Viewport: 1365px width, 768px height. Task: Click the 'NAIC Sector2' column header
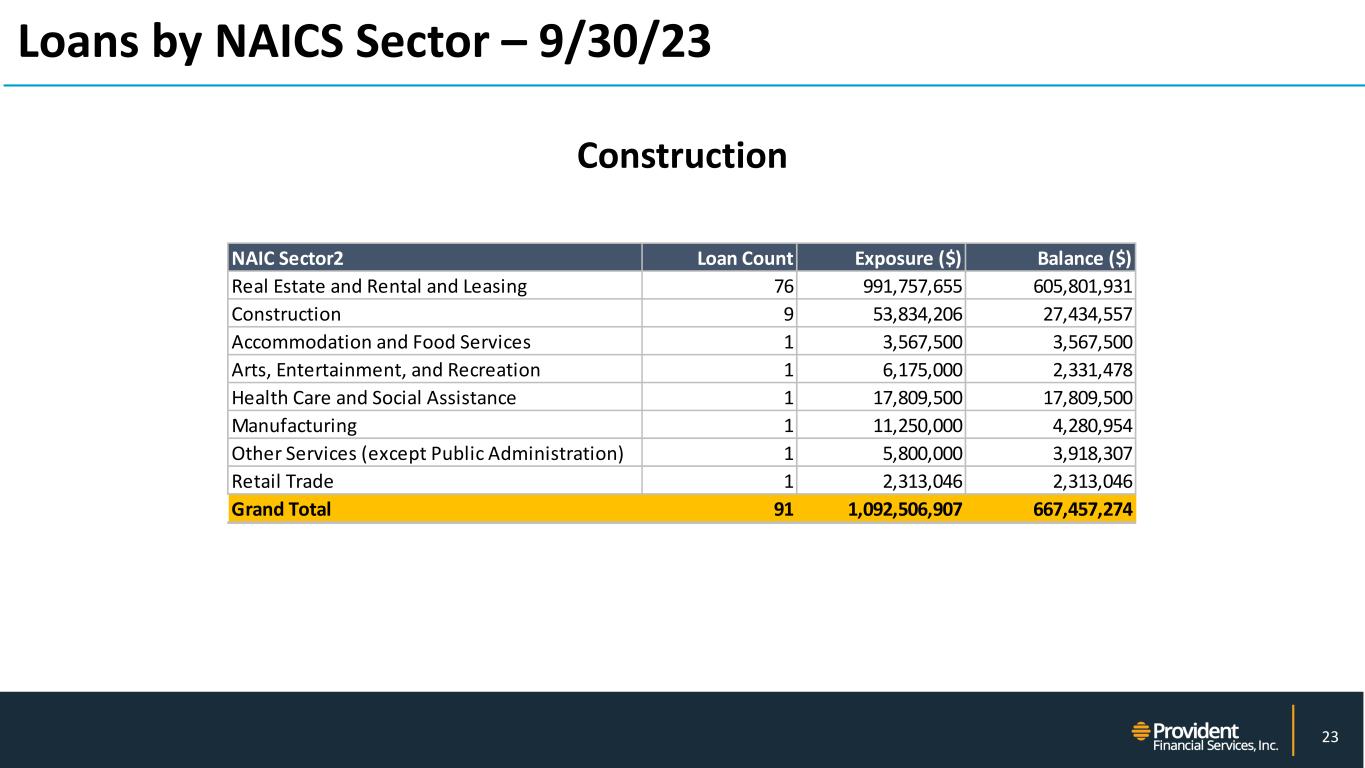[288, 258]
